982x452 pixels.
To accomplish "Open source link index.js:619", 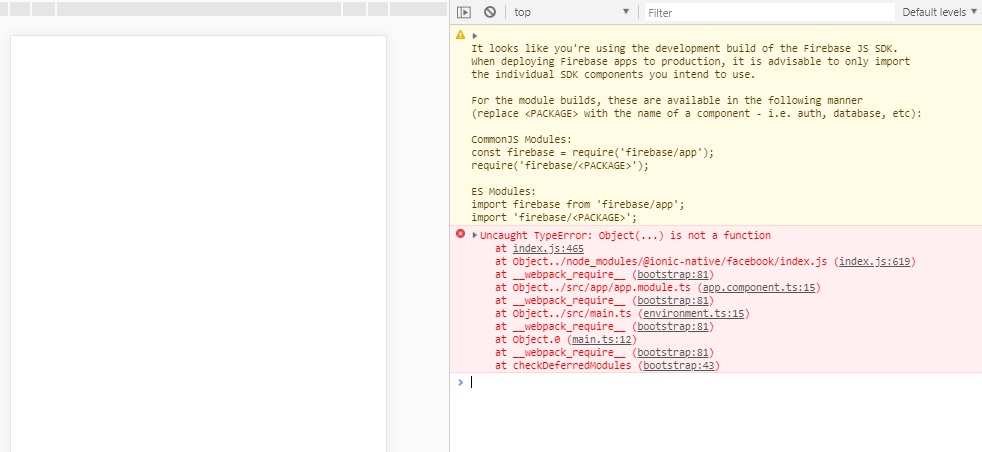I will 874,262.
